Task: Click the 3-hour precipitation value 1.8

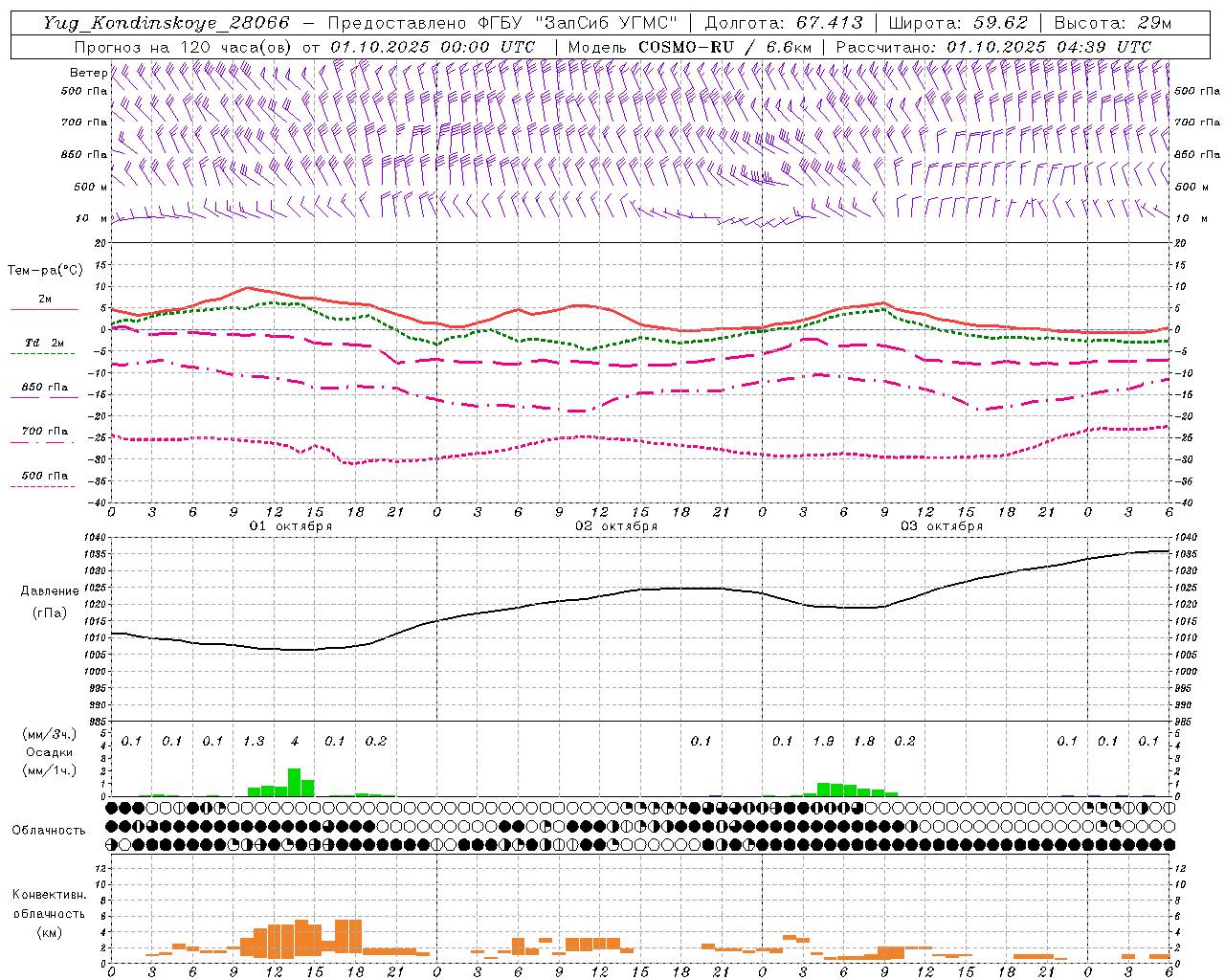Action: pos(864,742)
